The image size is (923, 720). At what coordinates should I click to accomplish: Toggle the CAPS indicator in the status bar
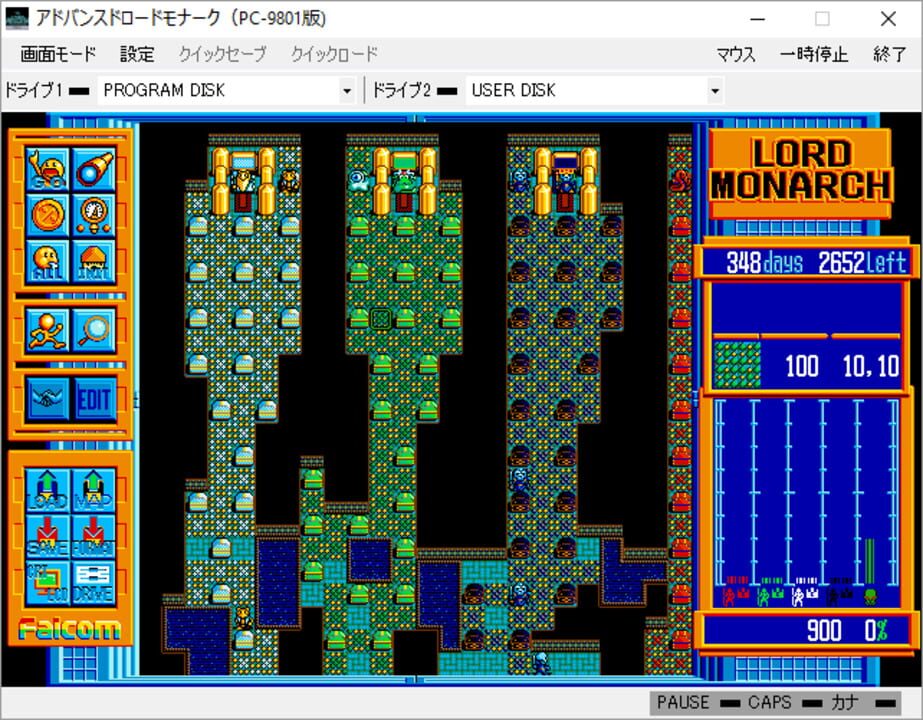click(768, 702)
